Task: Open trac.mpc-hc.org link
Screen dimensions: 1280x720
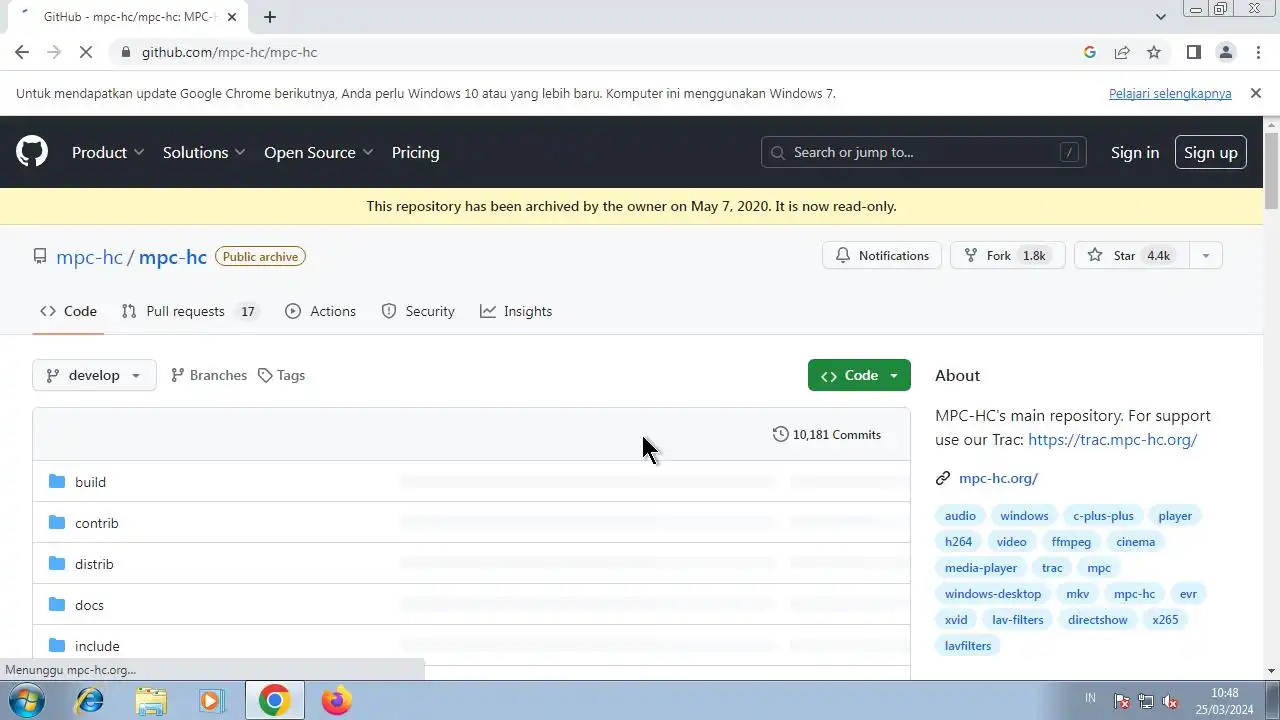Action: 1112,439
